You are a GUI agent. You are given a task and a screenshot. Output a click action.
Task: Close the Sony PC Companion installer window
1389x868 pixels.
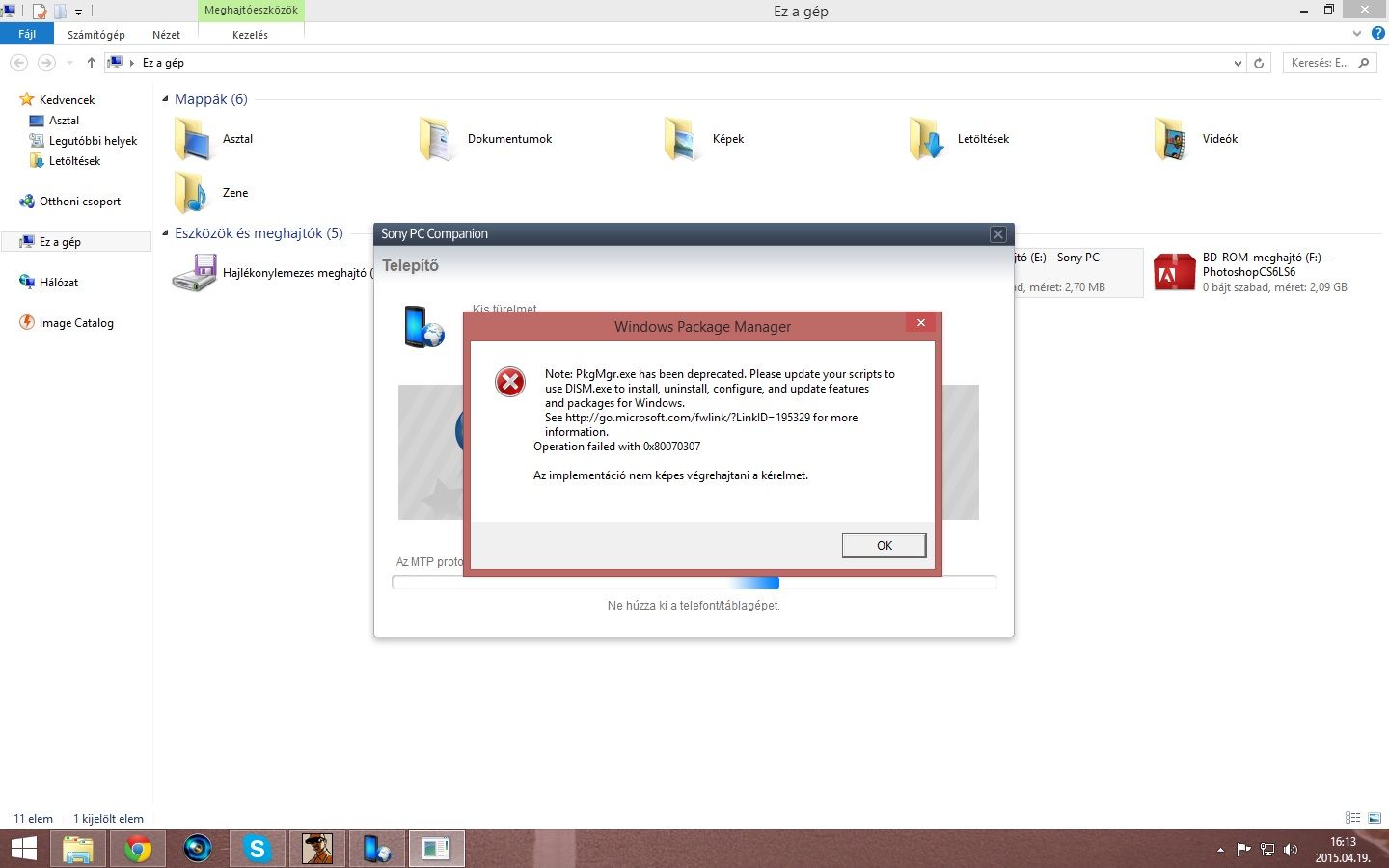point(998,234)
